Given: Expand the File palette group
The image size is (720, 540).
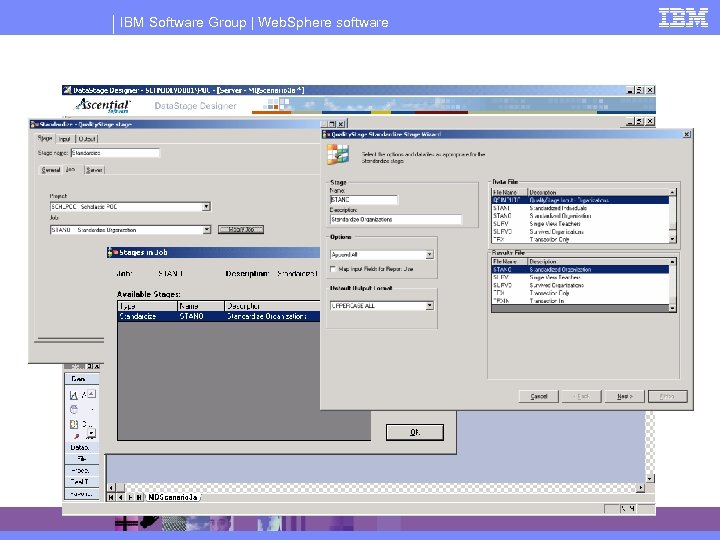Looking at the screenshot, I should click(x=82, y=459).
